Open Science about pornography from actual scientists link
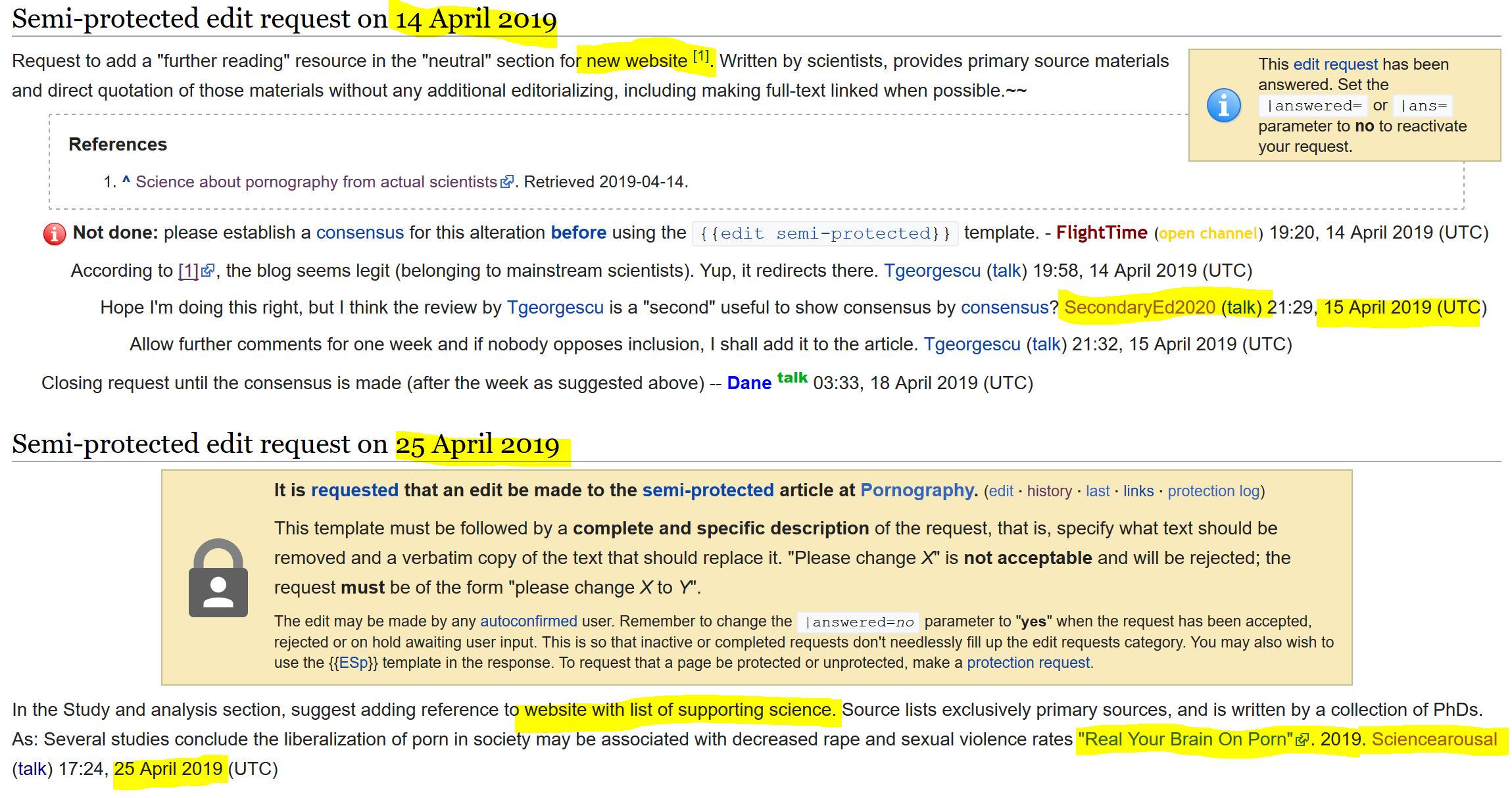Image resolution: width=1512 pixels, height=798 pixels. (x=316, y=182)
